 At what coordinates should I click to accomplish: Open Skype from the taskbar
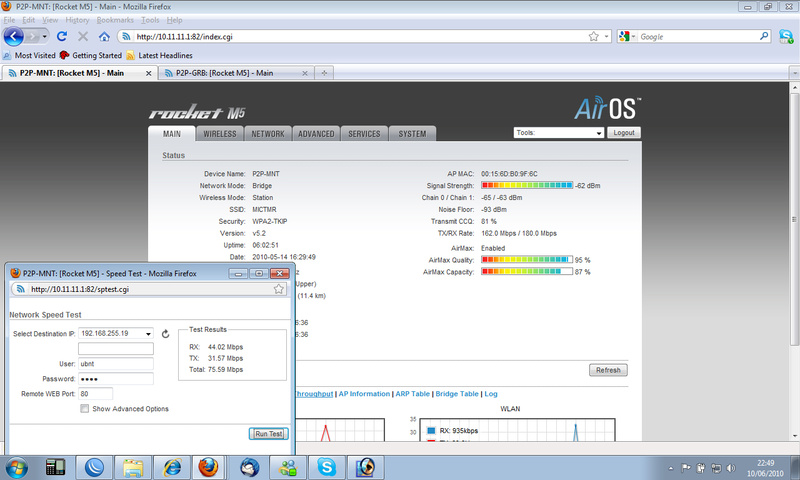coord(327,468)
